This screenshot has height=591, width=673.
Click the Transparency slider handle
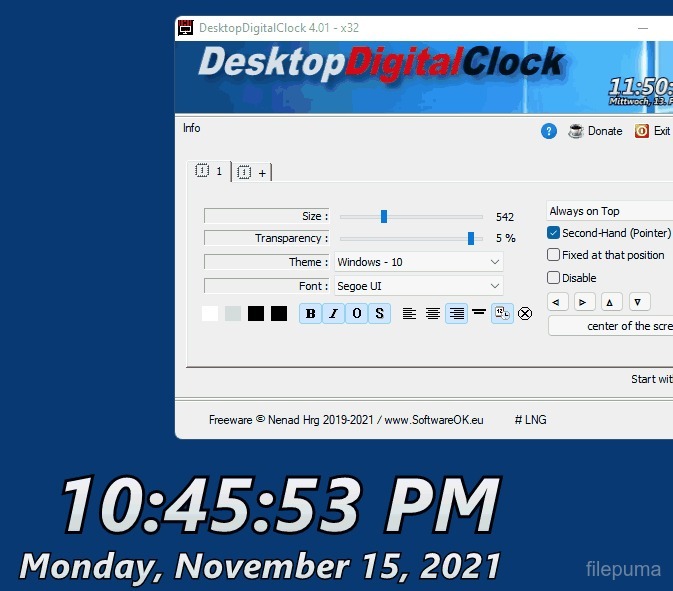(470, 238)
